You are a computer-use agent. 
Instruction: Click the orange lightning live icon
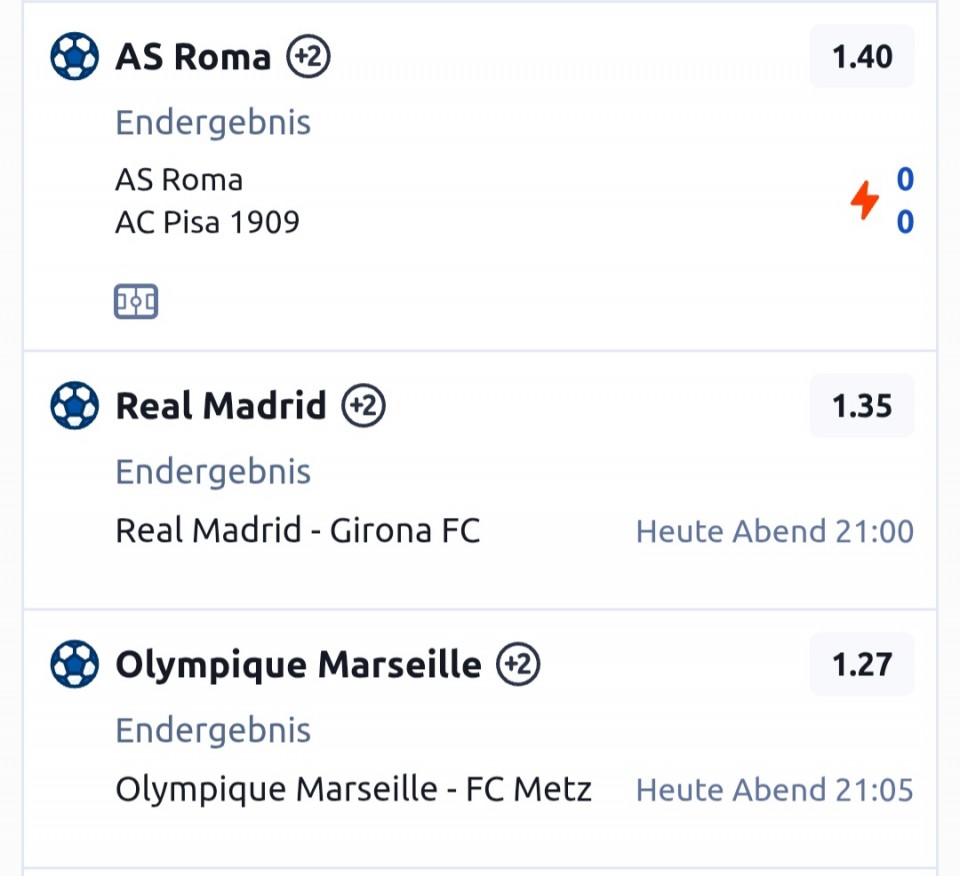coord(864,200)
